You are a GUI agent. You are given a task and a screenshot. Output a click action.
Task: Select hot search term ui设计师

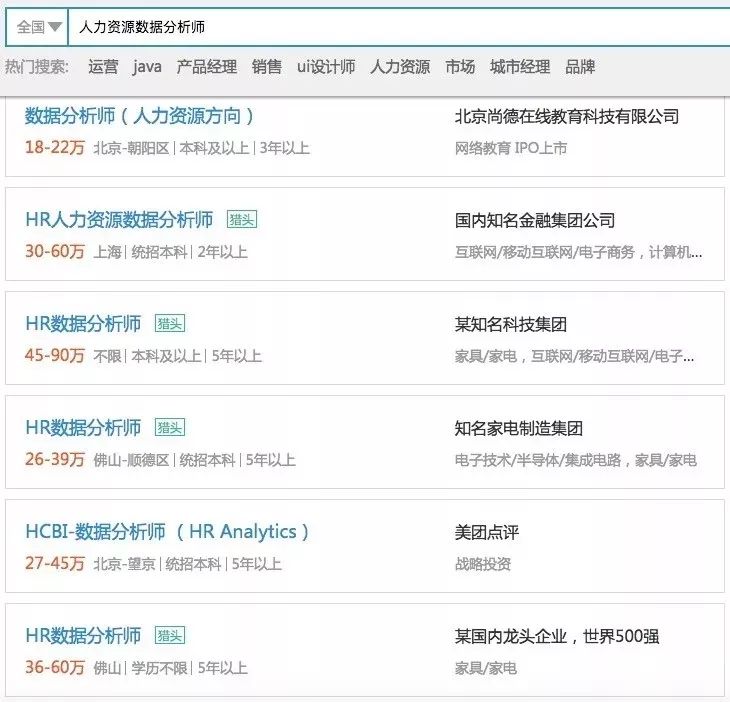[x=326, y=67]
